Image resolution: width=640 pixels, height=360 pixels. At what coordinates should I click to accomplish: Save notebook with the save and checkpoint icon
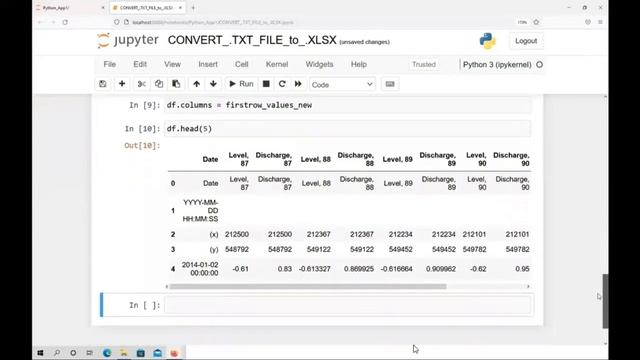pyautogui.click(x=102, y=84)
